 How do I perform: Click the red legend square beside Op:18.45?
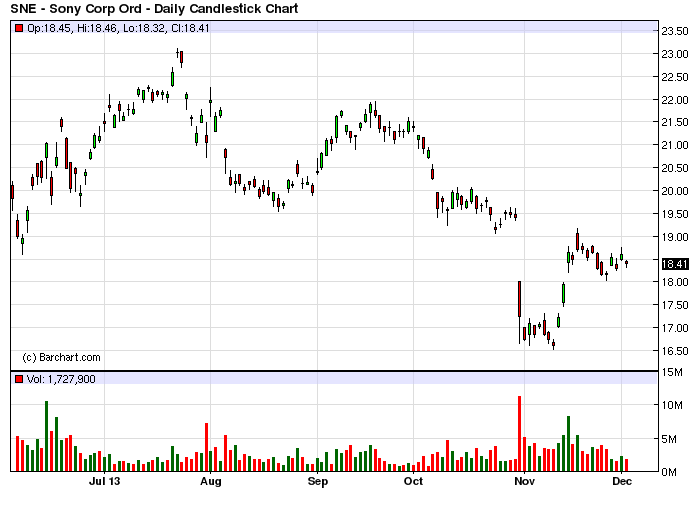coord(19,29)
